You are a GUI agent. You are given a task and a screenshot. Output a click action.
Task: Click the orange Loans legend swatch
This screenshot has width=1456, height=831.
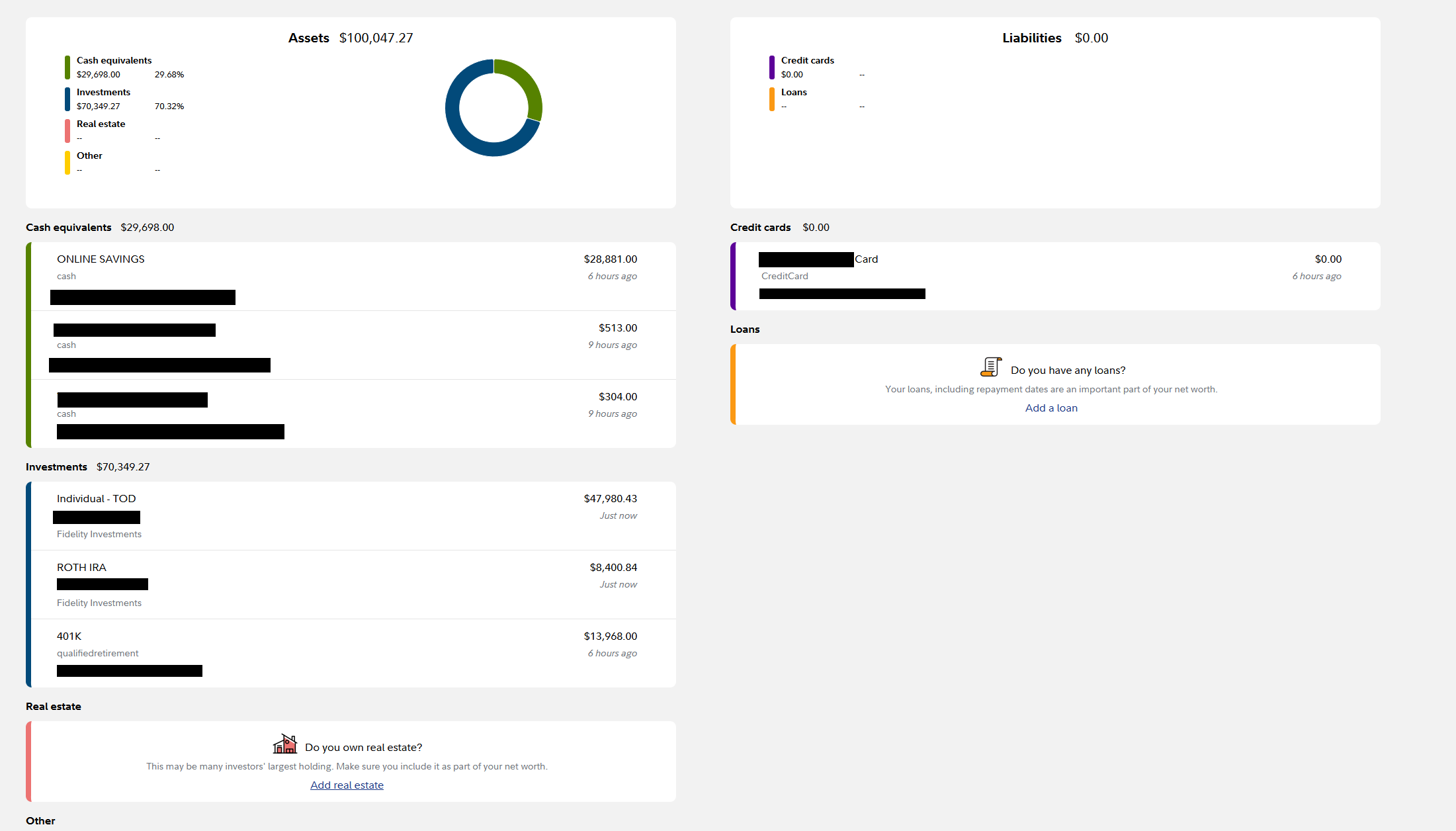[772, 99]
